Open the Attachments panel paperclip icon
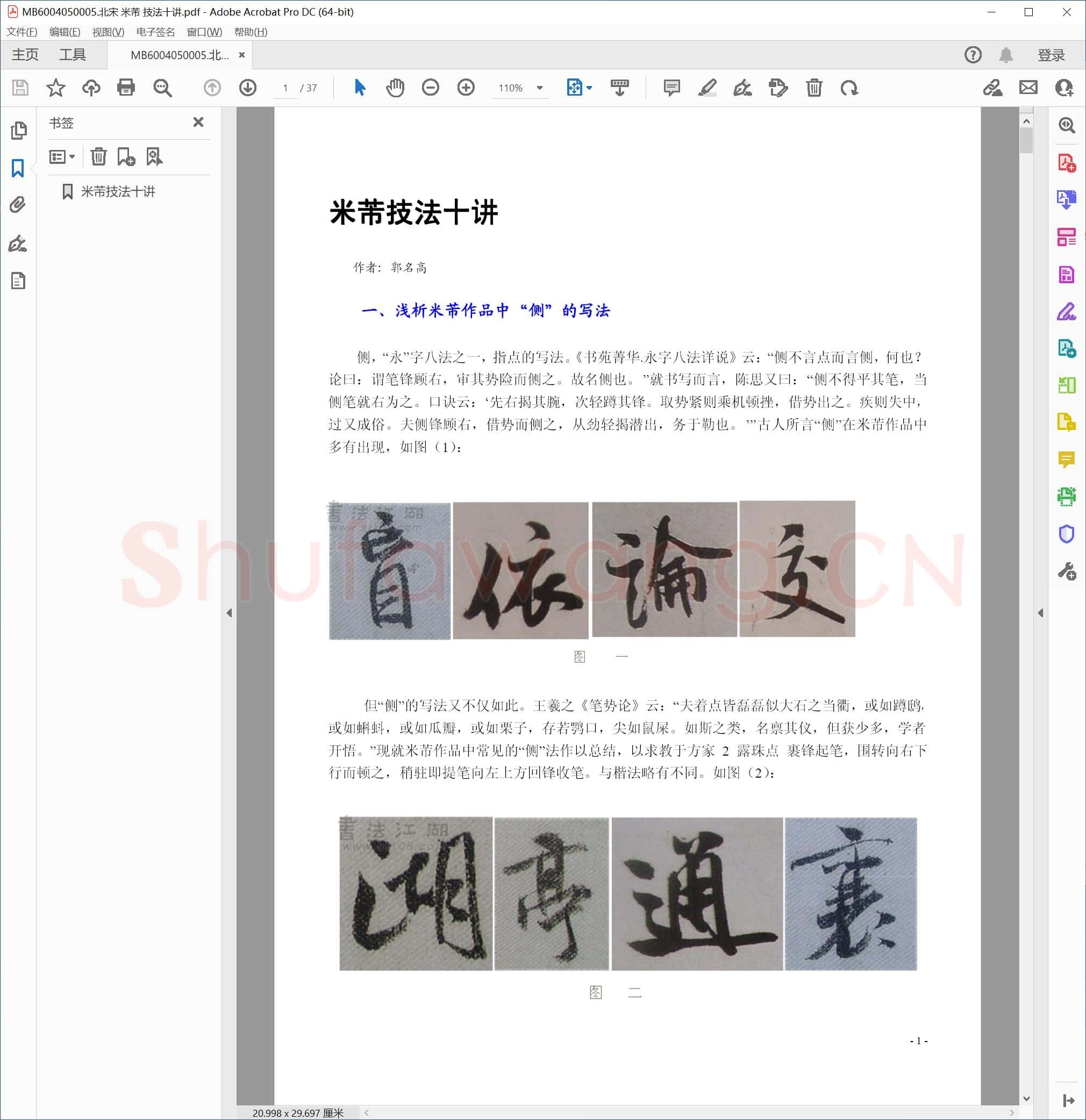The image size is (1086, 1120). 18,205
